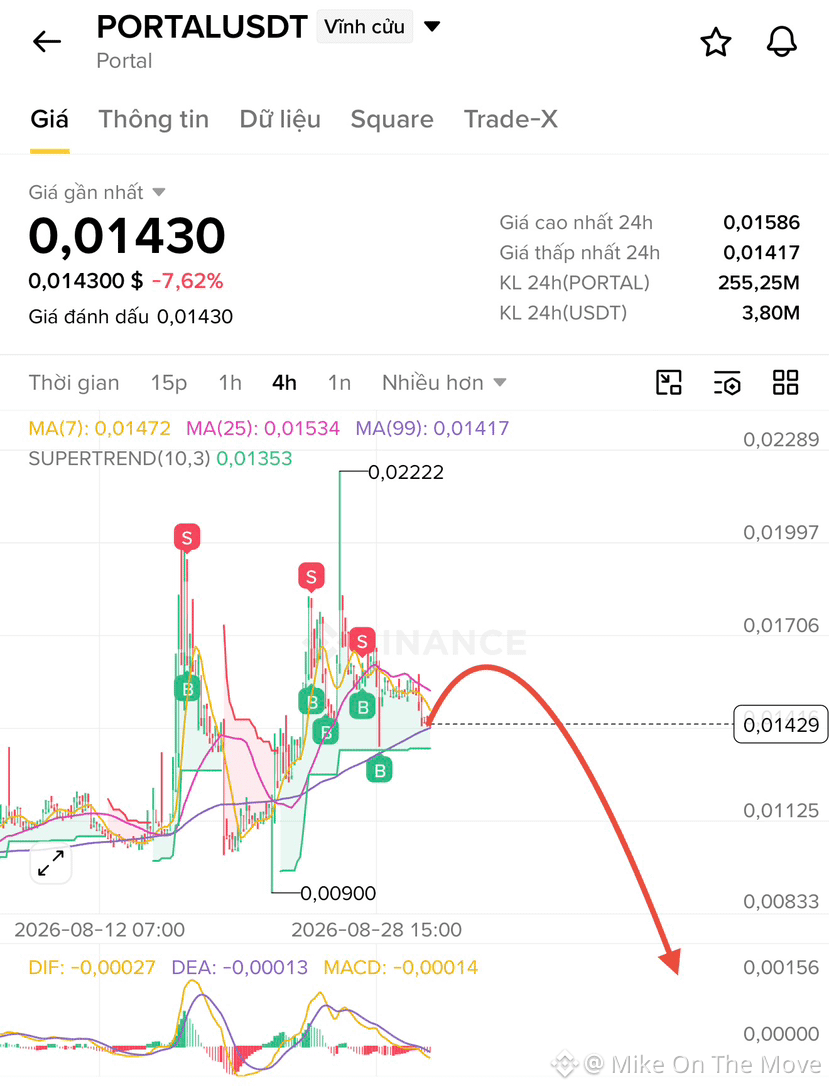The image size is (829, 1089).
Task: Click the MA(99) indicator label
Action: click(x=432, y=428)
